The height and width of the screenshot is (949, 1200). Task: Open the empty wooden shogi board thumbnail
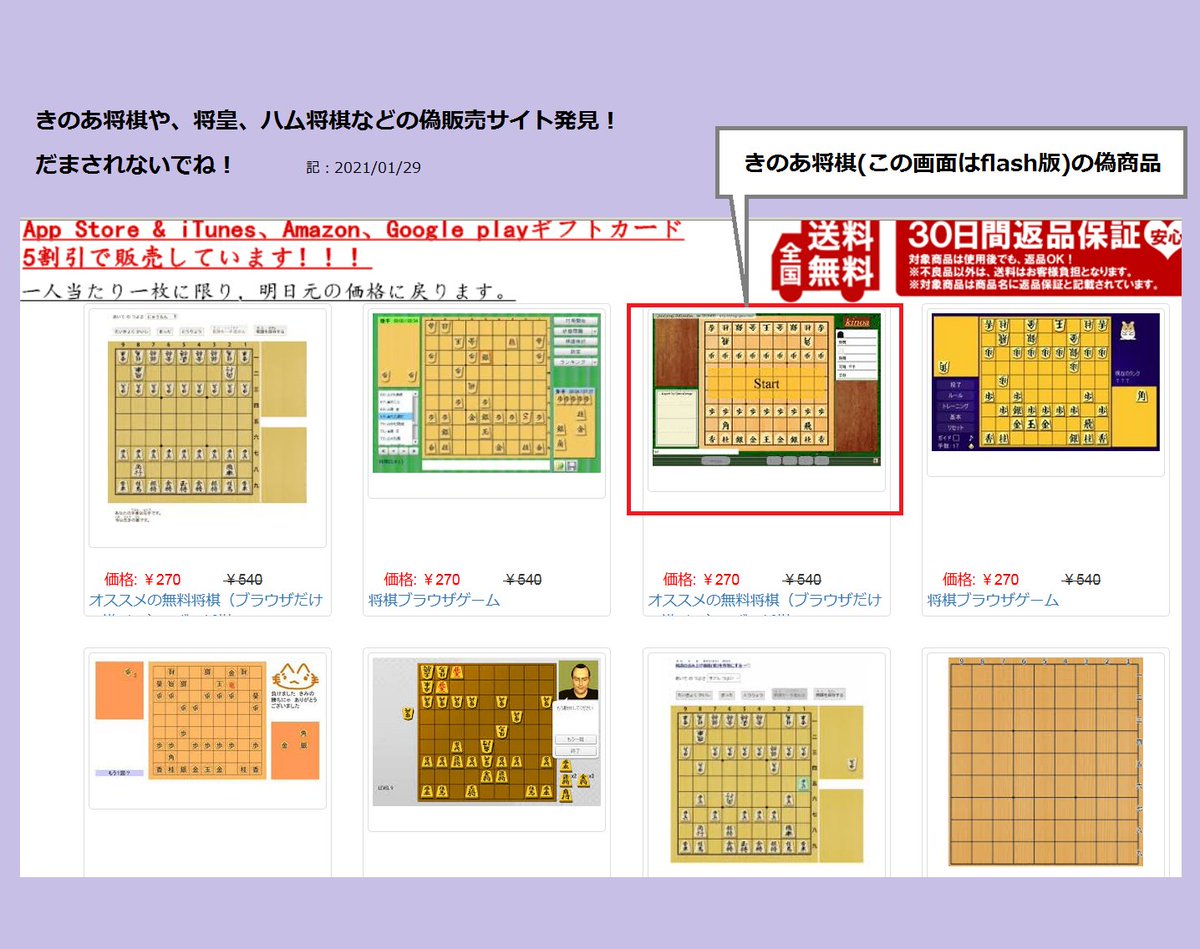[1046, 761]
